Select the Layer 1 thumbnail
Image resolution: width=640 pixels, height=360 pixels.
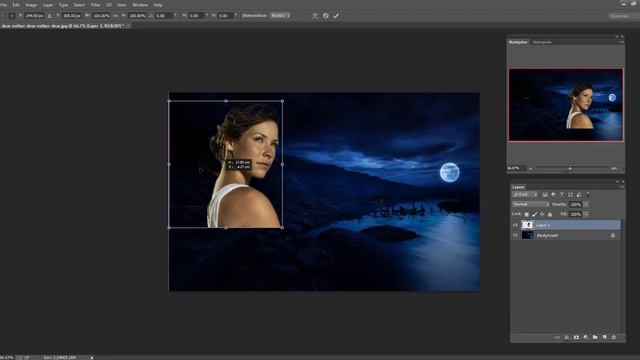[527, 225]
